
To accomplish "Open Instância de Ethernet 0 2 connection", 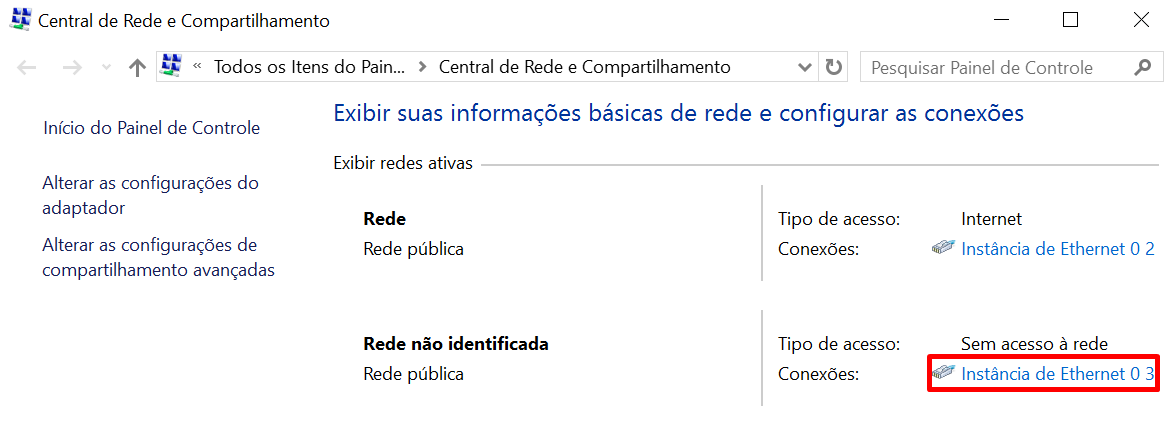I will (1057, 248).
